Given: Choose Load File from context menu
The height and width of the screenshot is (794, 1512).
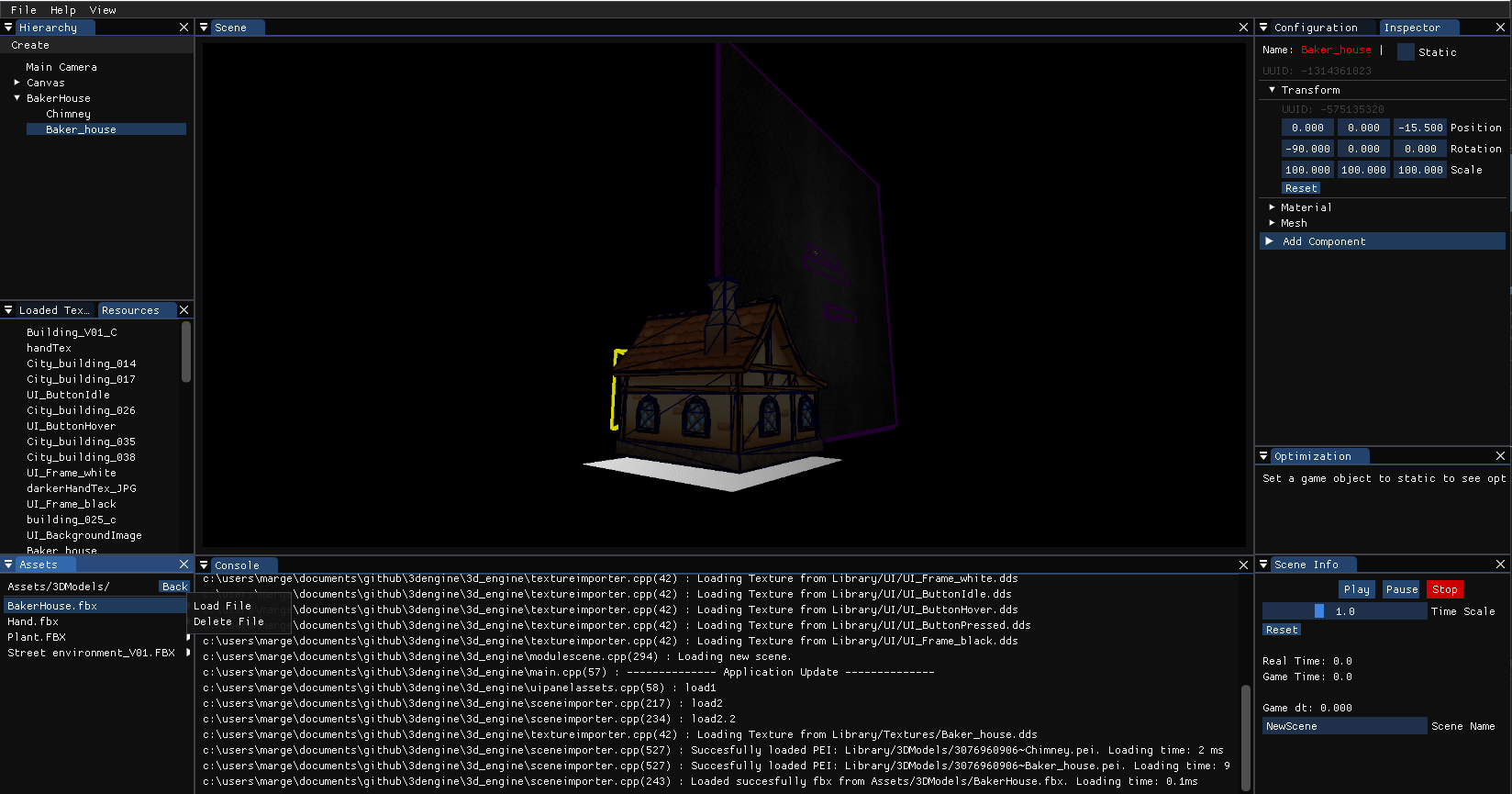Looking at the screenshot, I should click(222, 606).
